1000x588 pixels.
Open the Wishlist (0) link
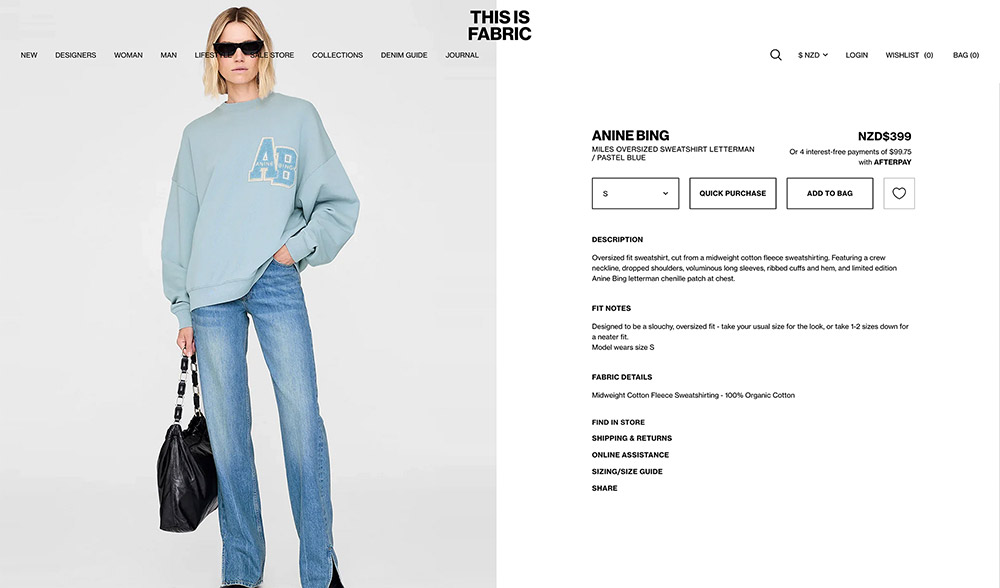909,55
